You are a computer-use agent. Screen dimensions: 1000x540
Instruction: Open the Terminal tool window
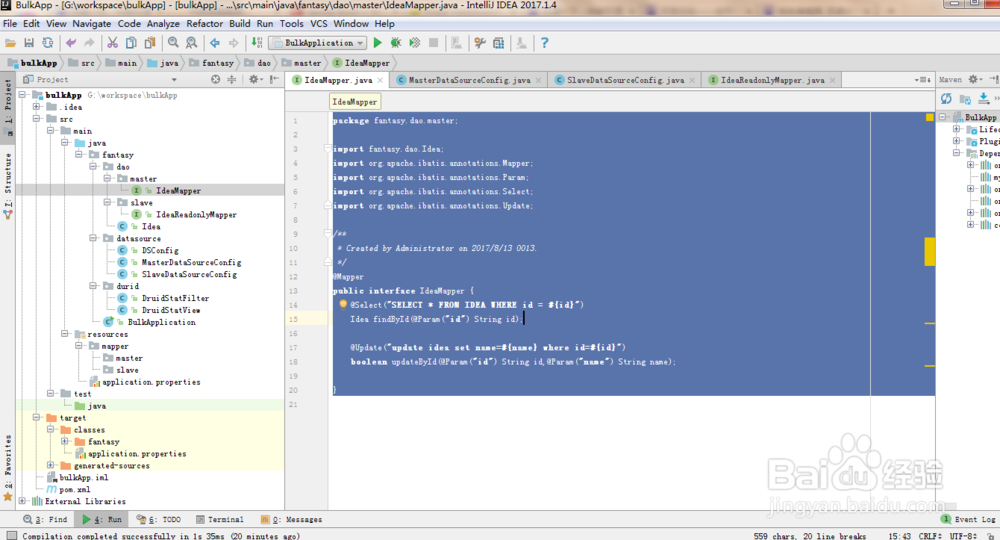pos(219,519)
